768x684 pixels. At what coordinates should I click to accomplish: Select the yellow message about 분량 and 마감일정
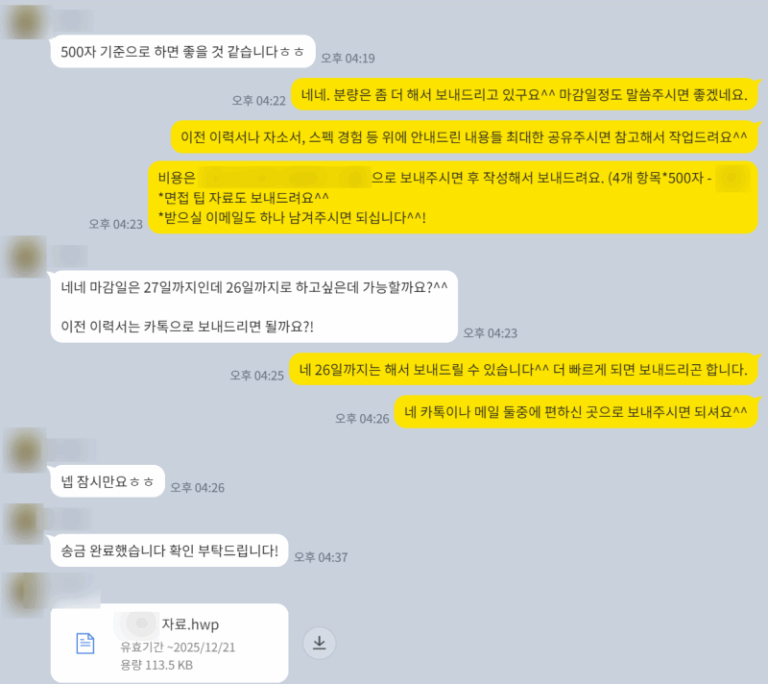(x=524, y=94)
